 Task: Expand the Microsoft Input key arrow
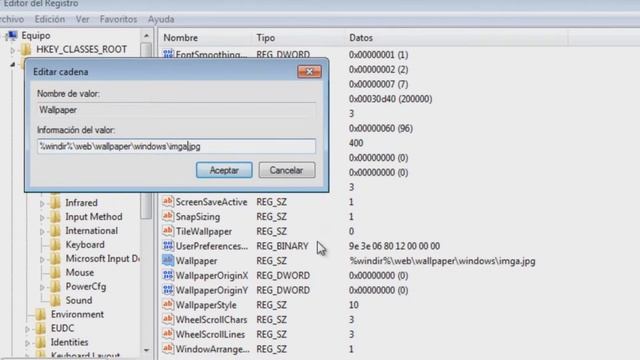coord(42,259)
